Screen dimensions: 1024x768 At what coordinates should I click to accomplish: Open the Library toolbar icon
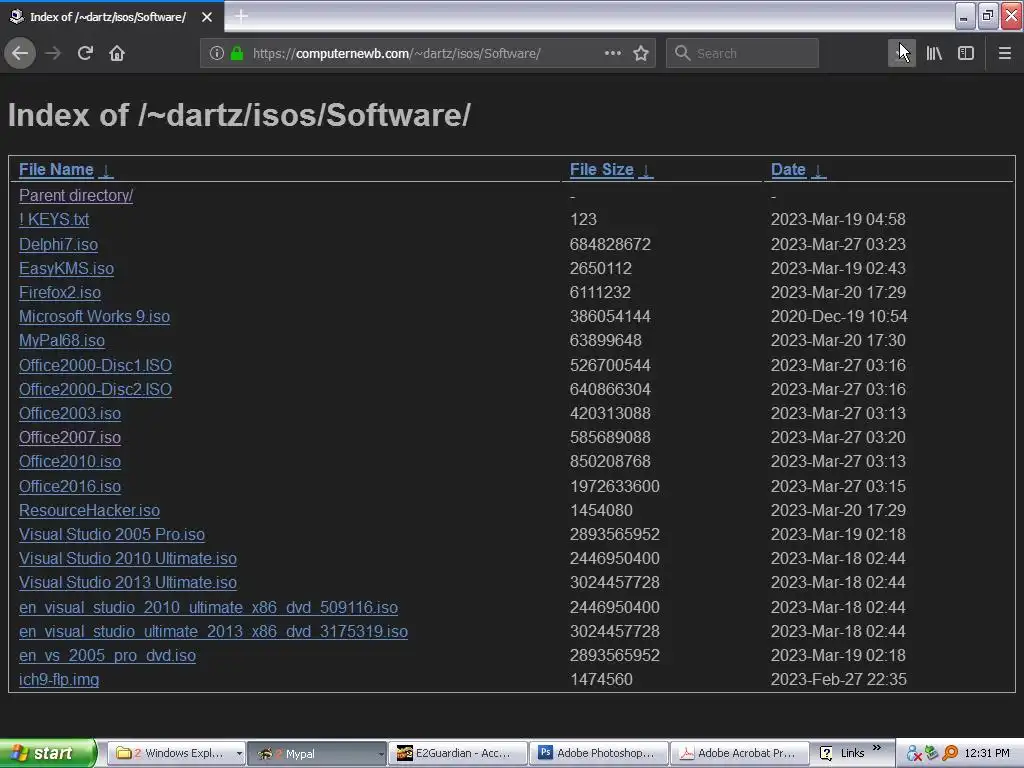(934, 53)
